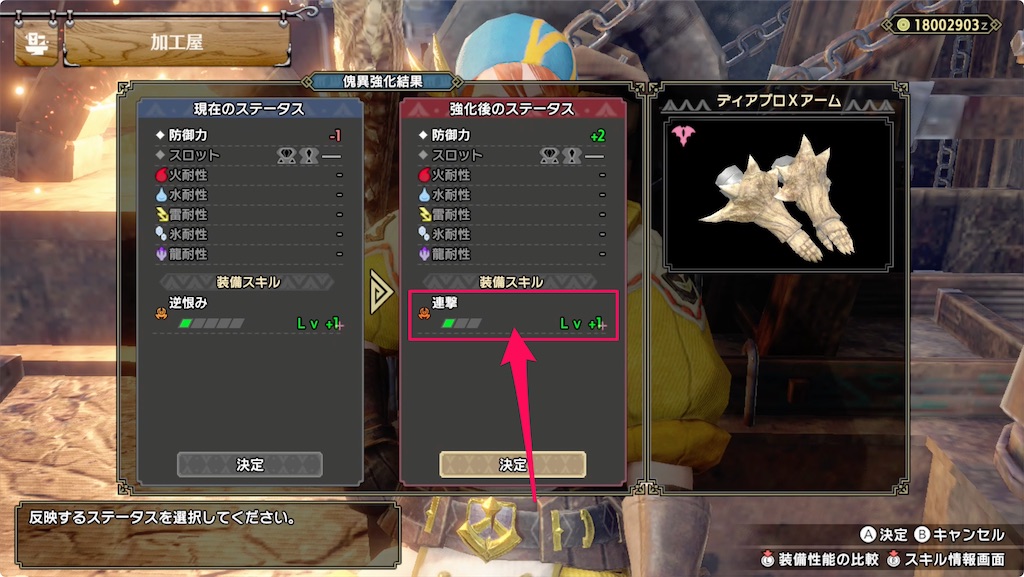Confirm the current status with its 決定 button
Screen dimensions: 1024x577
coord(249,464)
